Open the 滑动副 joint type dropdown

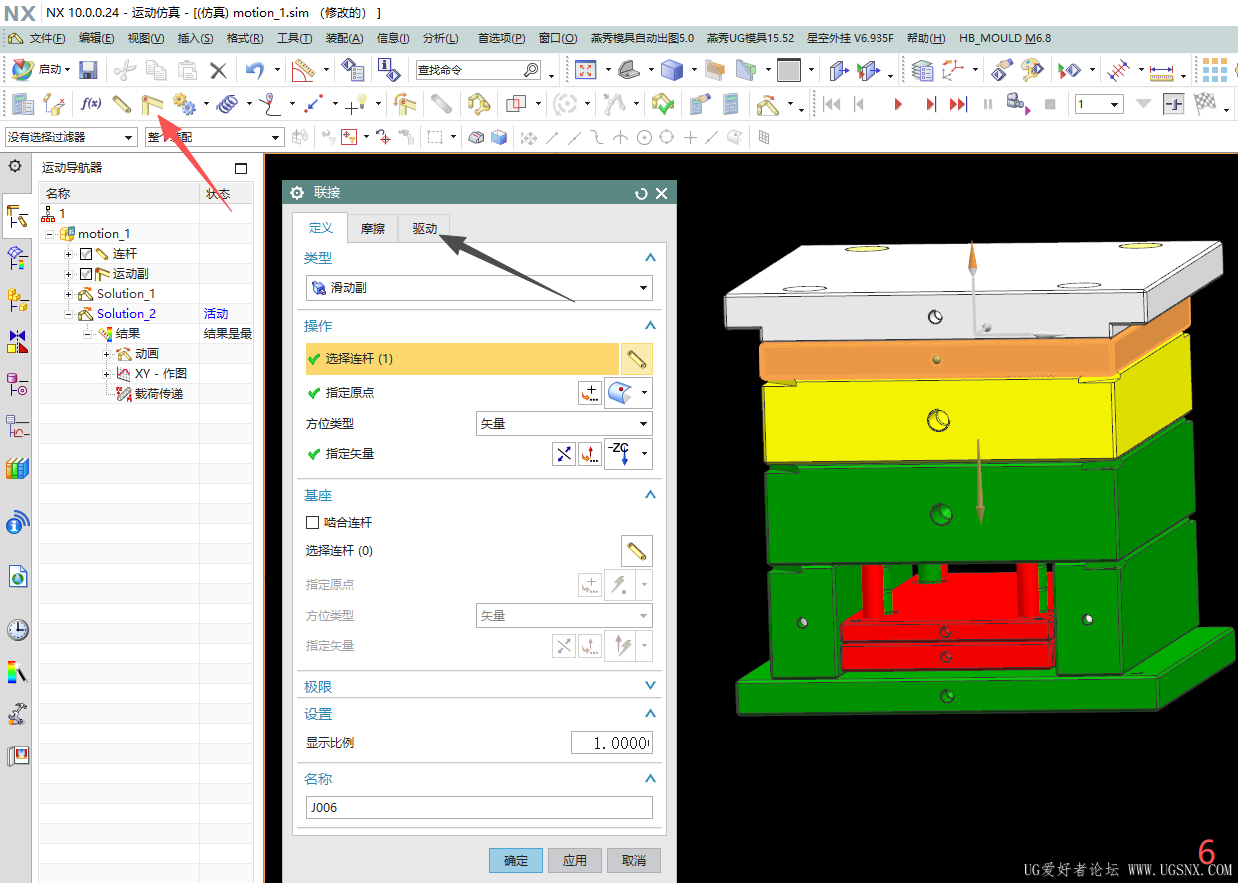click(x=479, y=288)
